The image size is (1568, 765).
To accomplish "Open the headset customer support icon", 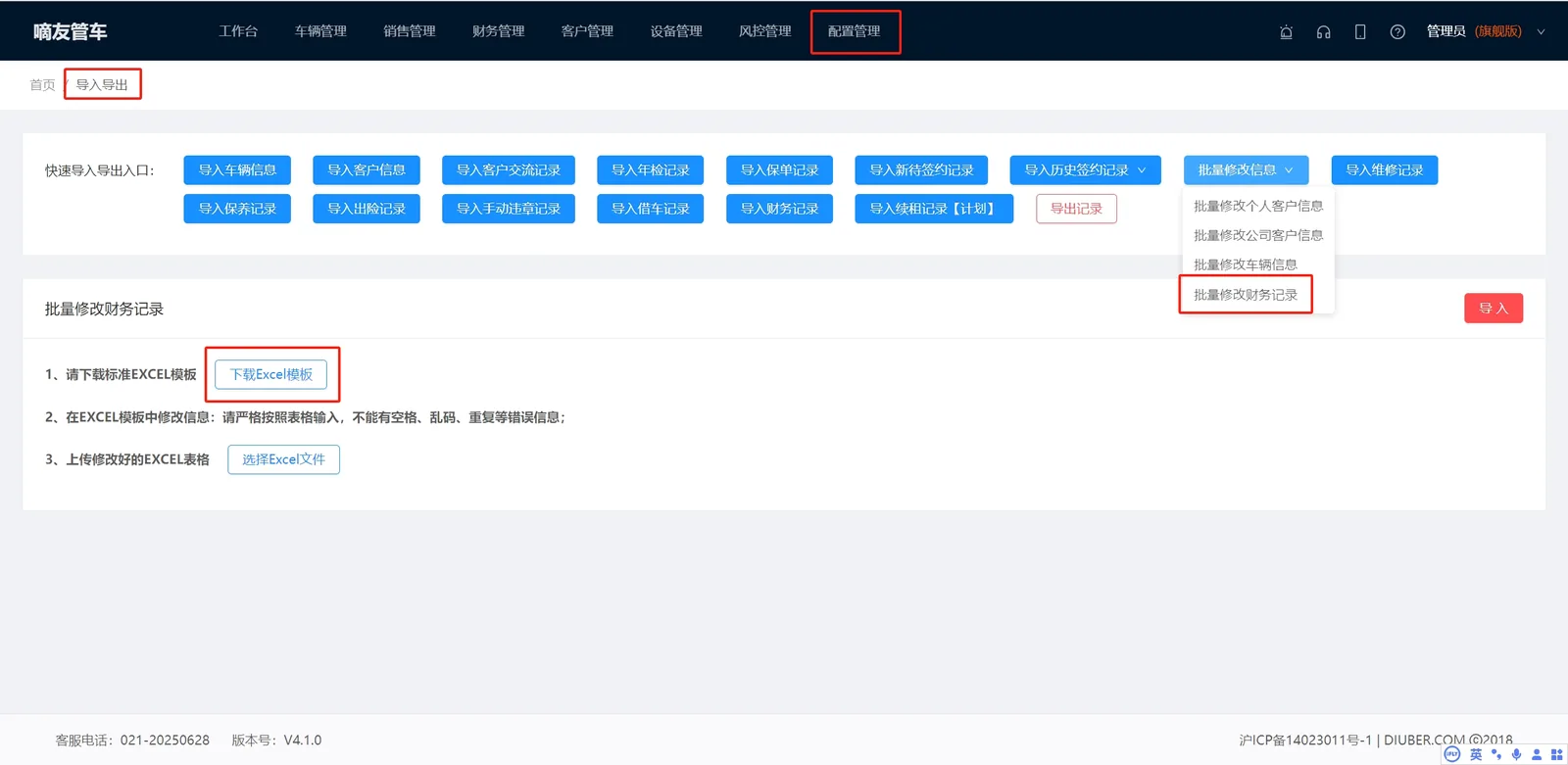I will pyautogui.click(x=1323, y=32).
